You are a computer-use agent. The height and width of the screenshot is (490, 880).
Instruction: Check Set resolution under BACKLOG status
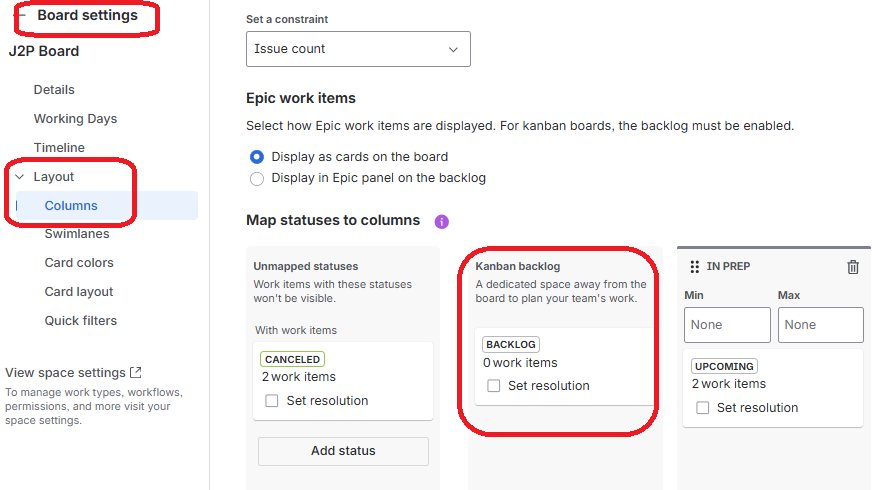493,386
